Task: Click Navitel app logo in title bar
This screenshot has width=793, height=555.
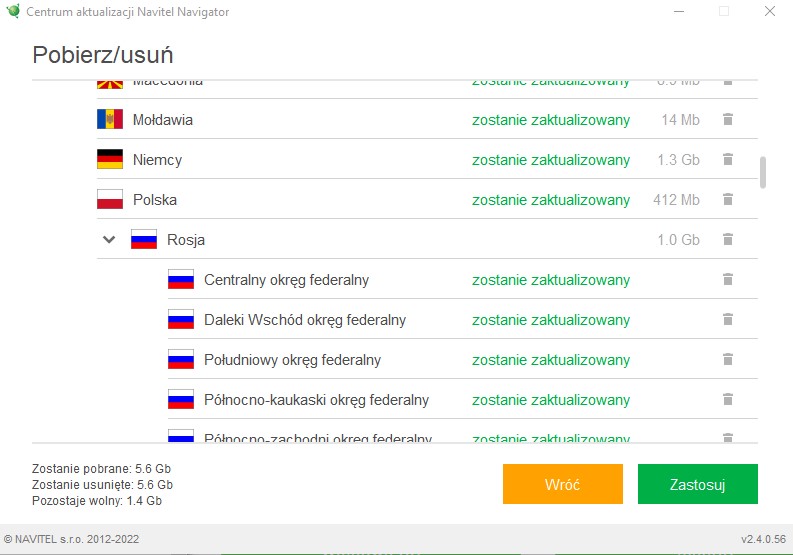Action: [13, 12]
